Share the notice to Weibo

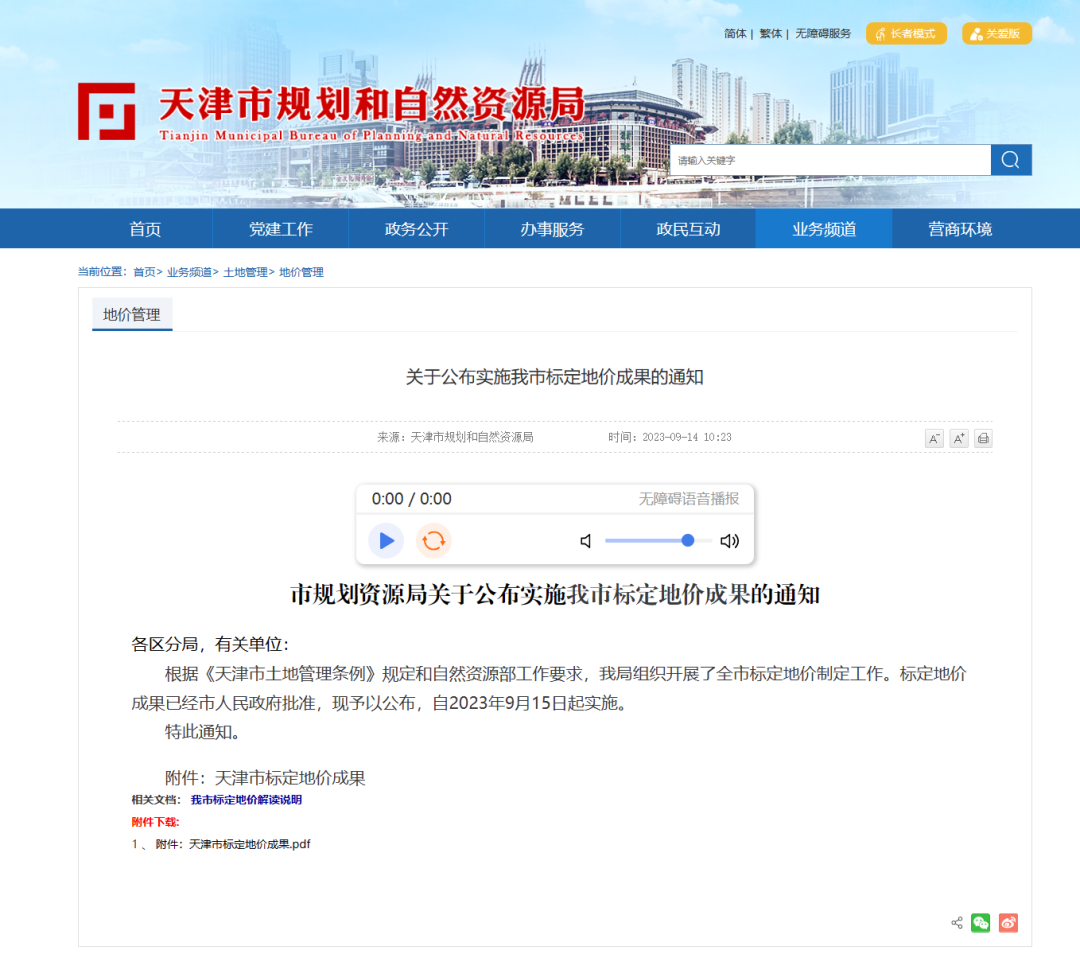(x=1008, y=923)
